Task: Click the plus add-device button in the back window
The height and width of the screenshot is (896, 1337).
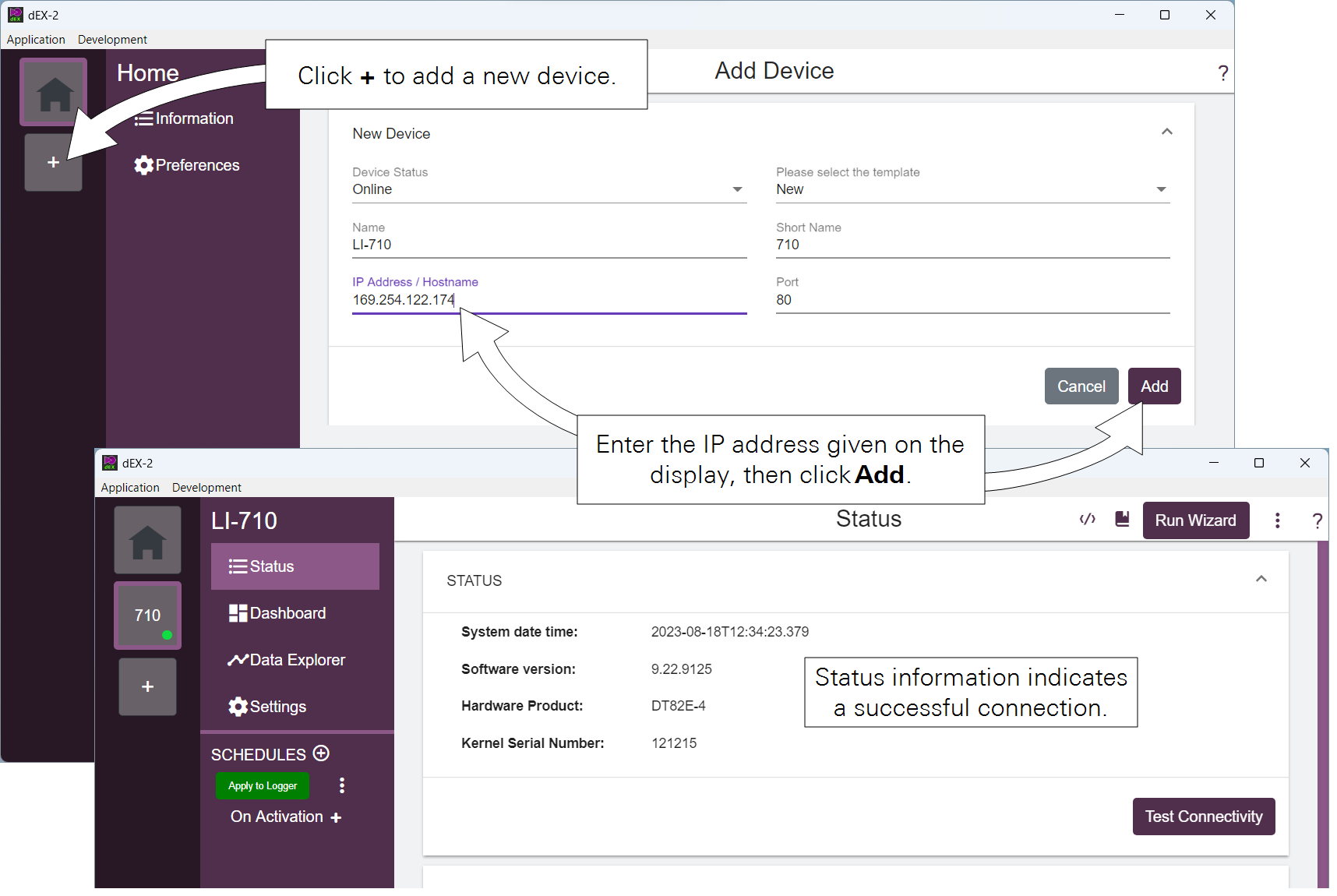Action: click(53, 162)
